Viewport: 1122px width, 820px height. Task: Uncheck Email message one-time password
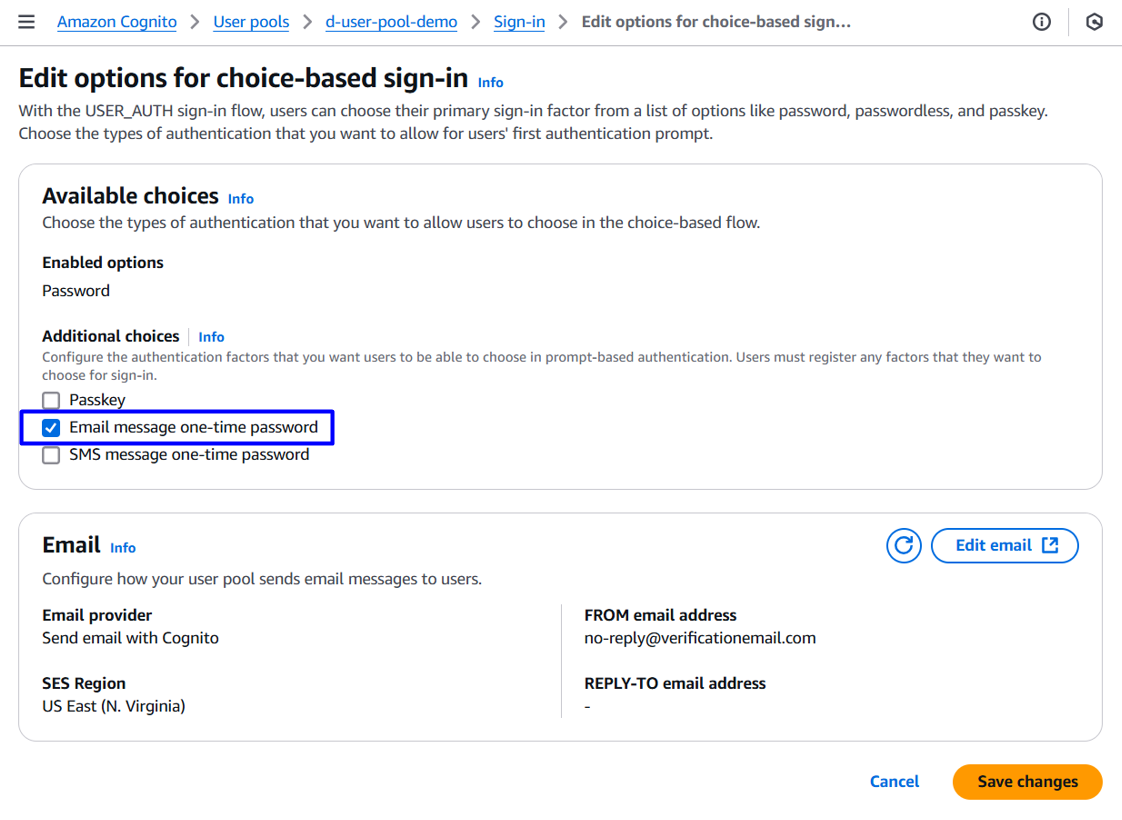pos(51,428)
